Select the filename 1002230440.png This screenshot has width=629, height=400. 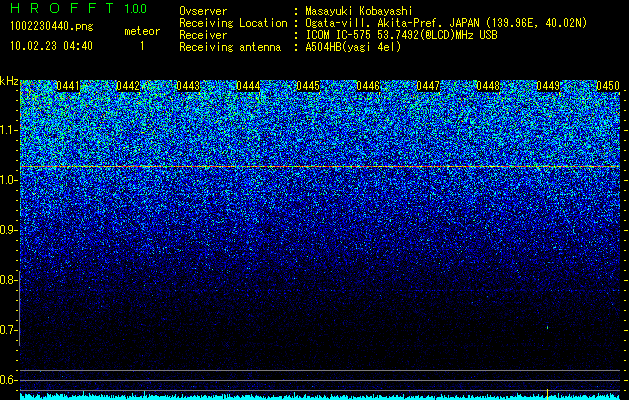click(x=51, y=26)
